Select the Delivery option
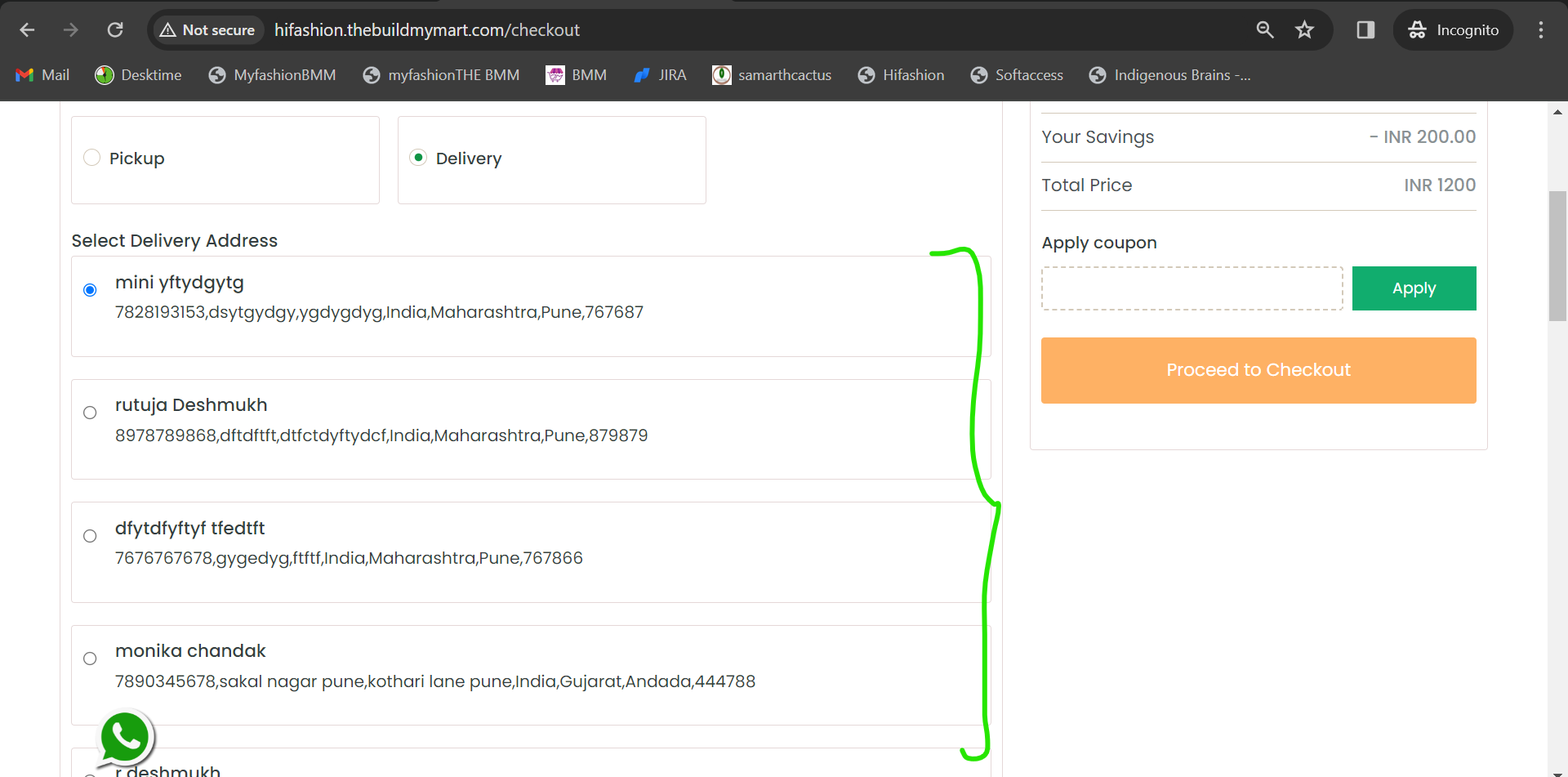 pos(418,158)
